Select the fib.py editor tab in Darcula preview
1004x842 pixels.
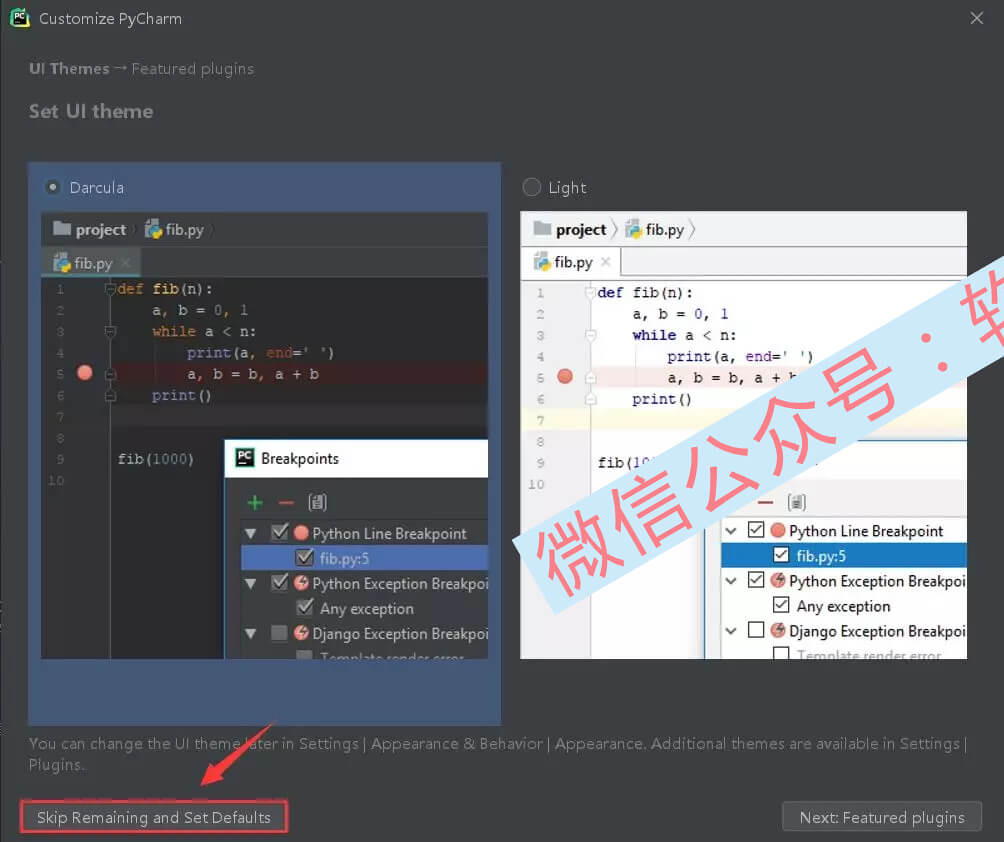[x=91, y=263]
